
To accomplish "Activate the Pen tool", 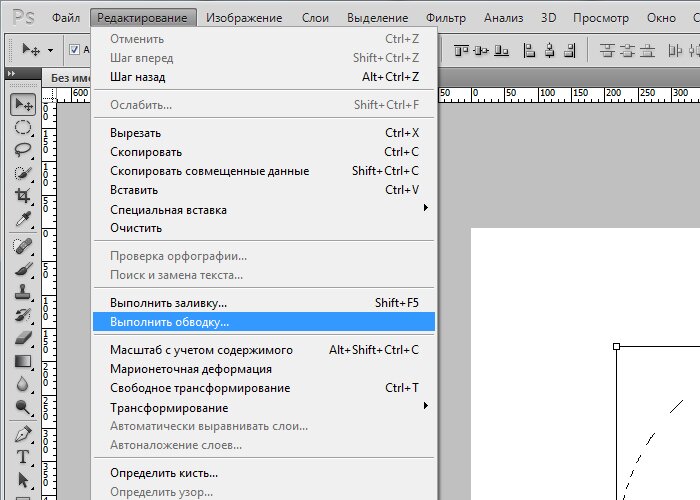I will point(23,434).
